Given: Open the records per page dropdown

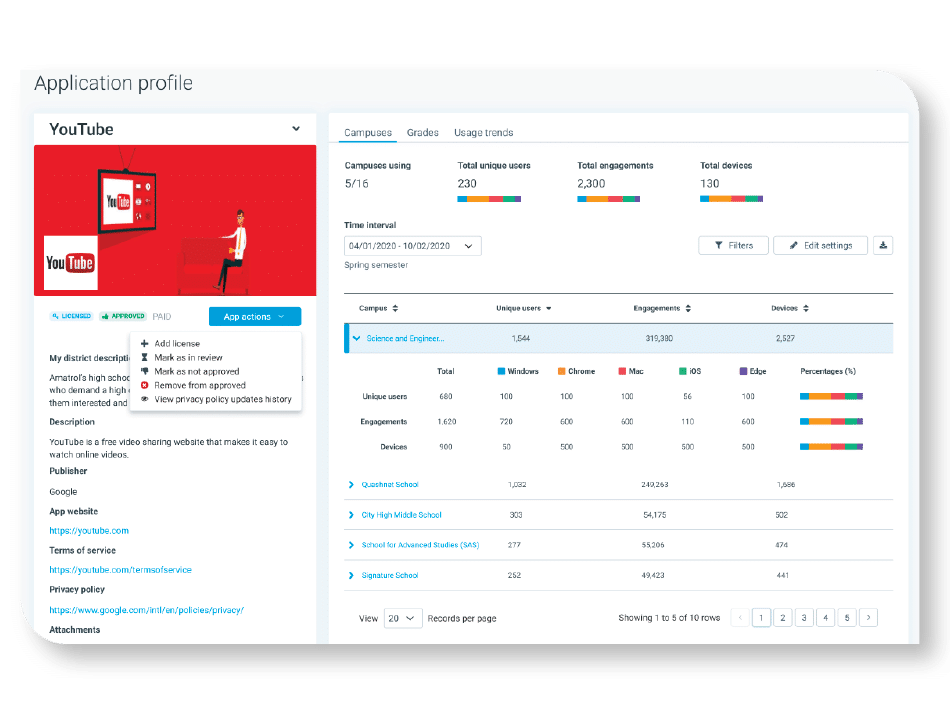Looking at the screenshot, I should pos(403,618).
